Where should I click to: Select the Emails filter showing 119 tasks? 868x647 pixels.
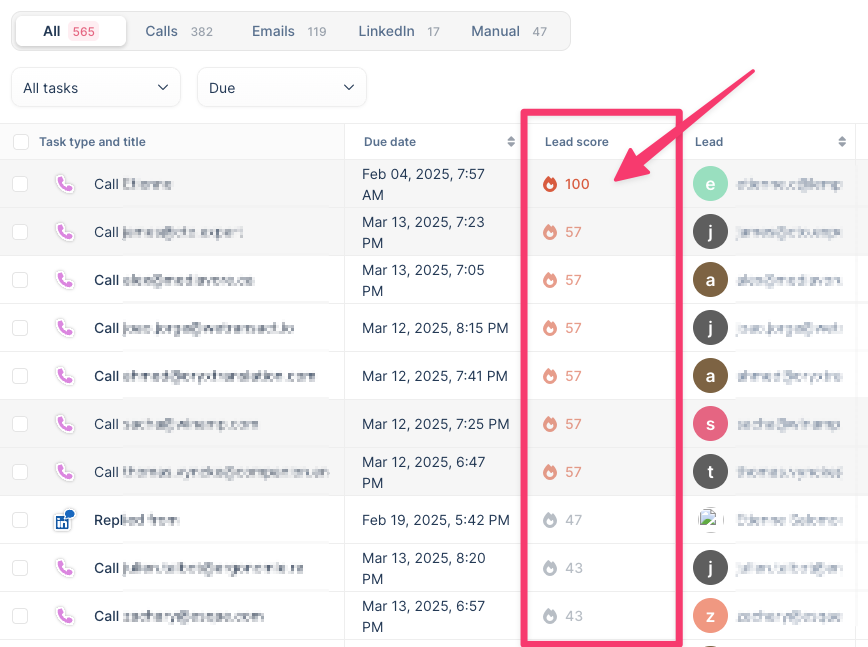tap(272, 30)
